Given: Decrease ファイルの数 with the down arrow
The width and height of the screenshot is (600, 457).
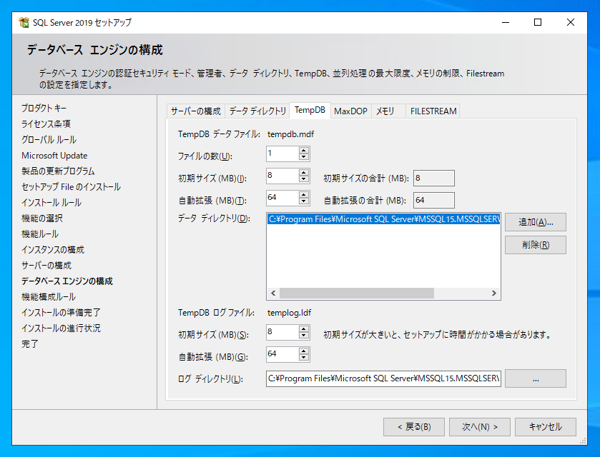Looking at the screenshot, I should coord(304,157).
